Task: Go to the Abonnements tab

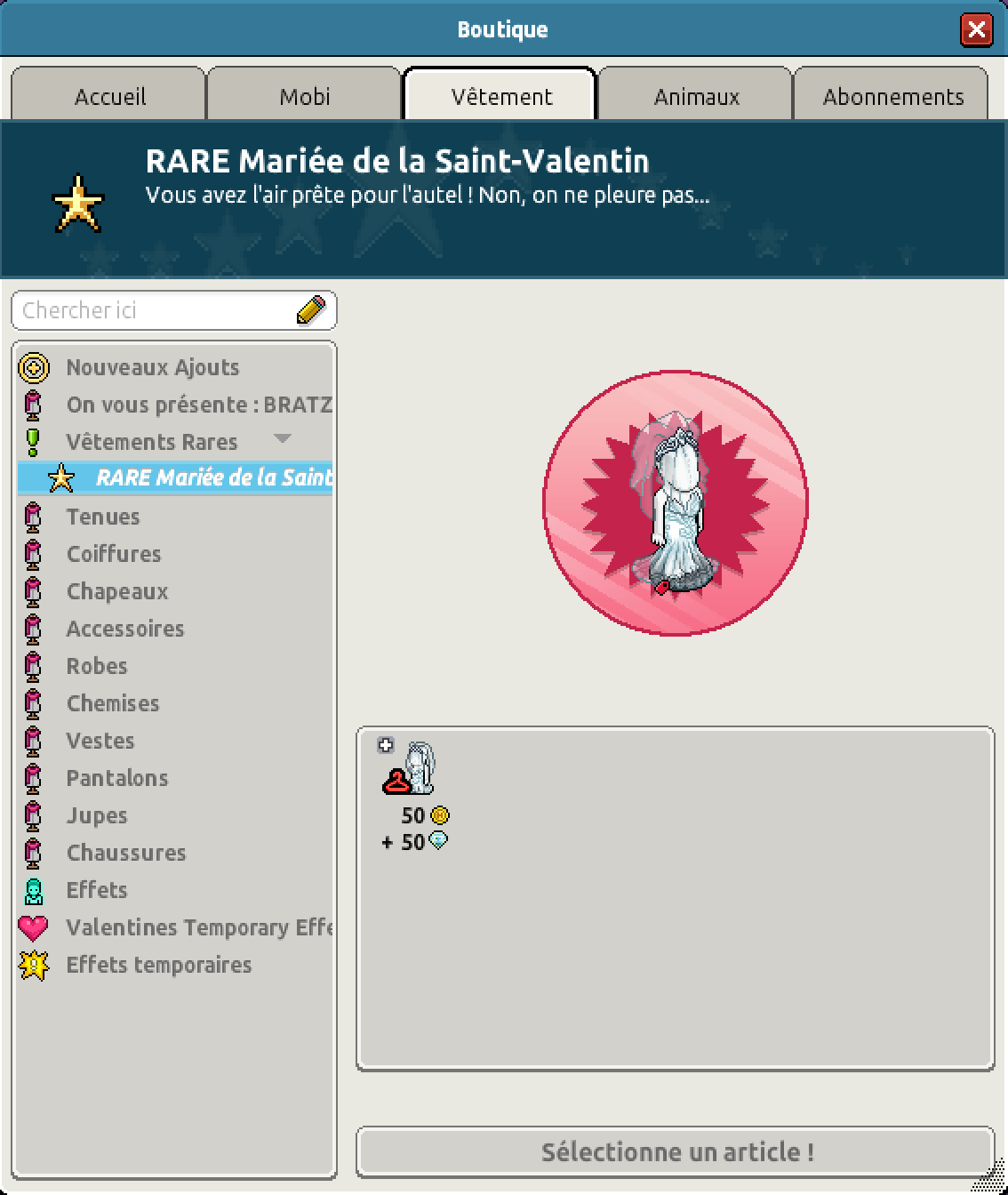Action: [x=891, y=93]
